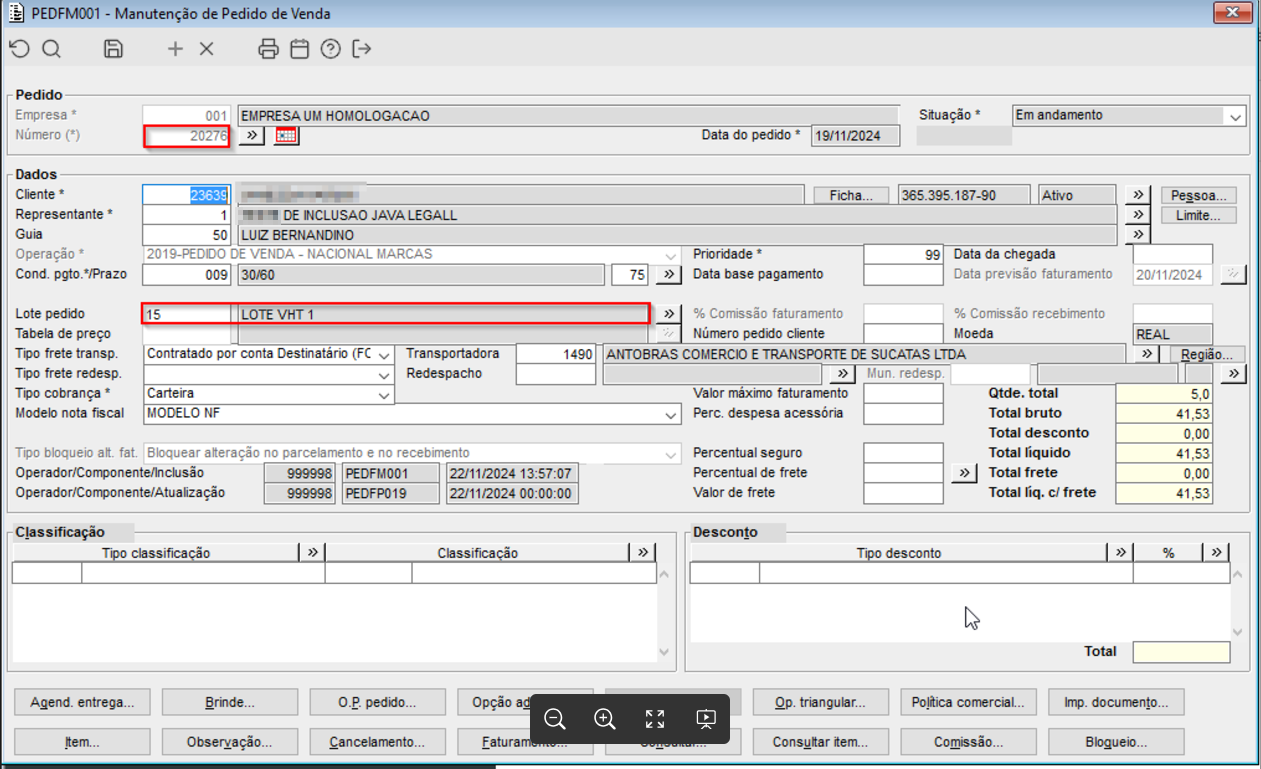Click the Região... button
The image size is (1261, 769).
click(1206, 354)
